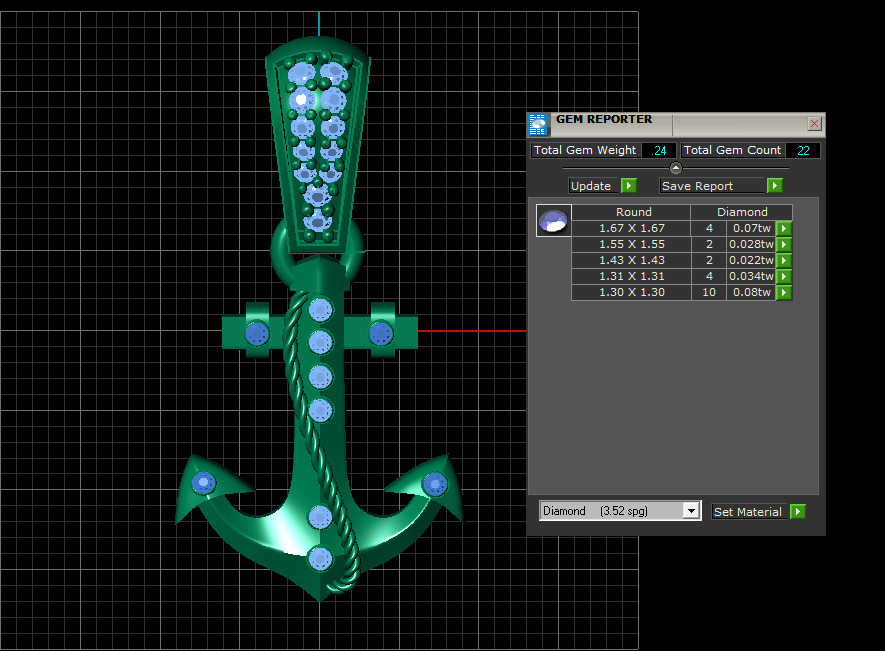Click the Gem Reporter icon in the title bar
The width and height of the screenshot is (885, 651).
[537, 125]
